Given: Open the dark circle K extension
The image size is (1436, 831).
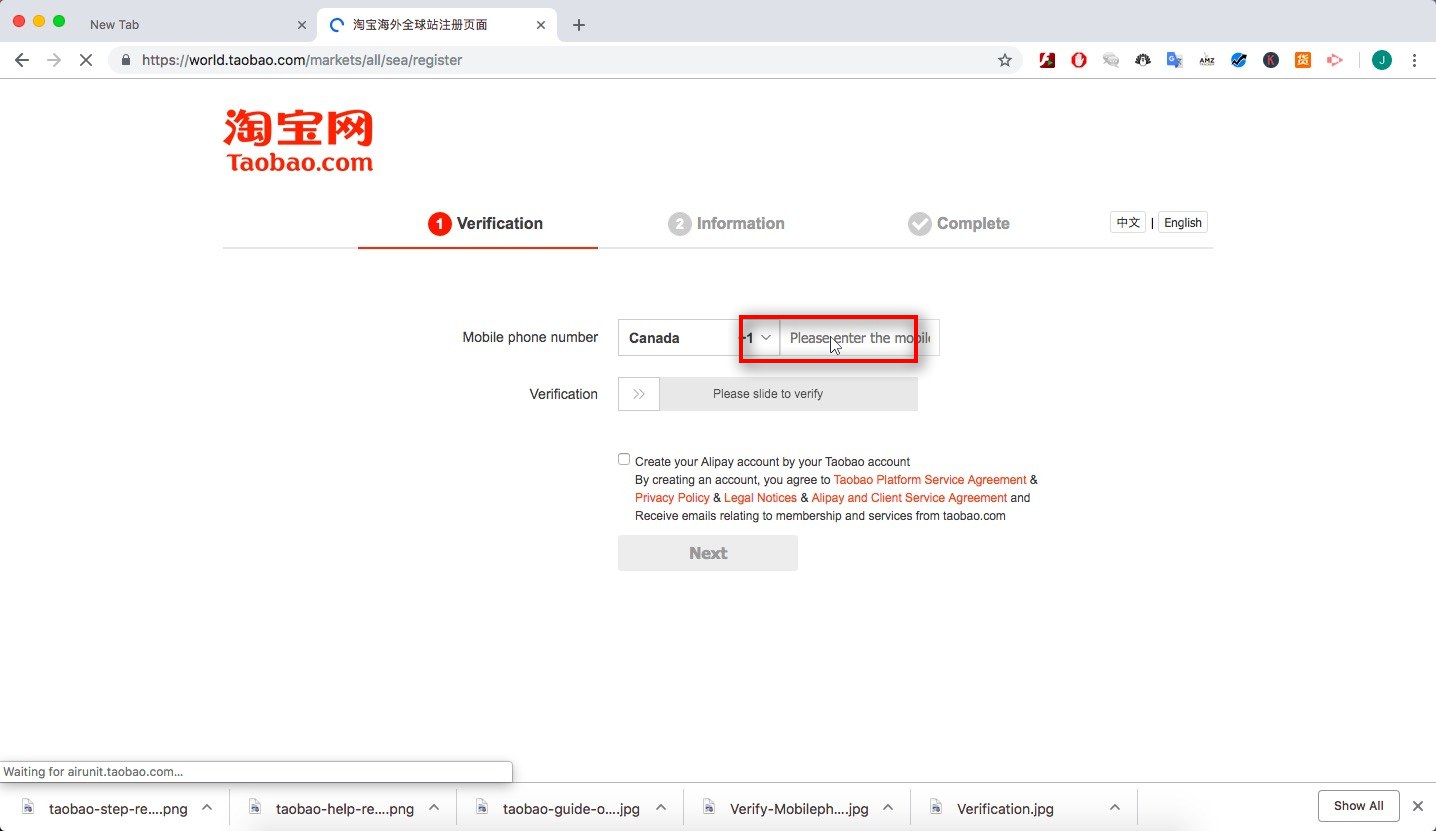Looking at the screenshot, I should click(1271, 60).
